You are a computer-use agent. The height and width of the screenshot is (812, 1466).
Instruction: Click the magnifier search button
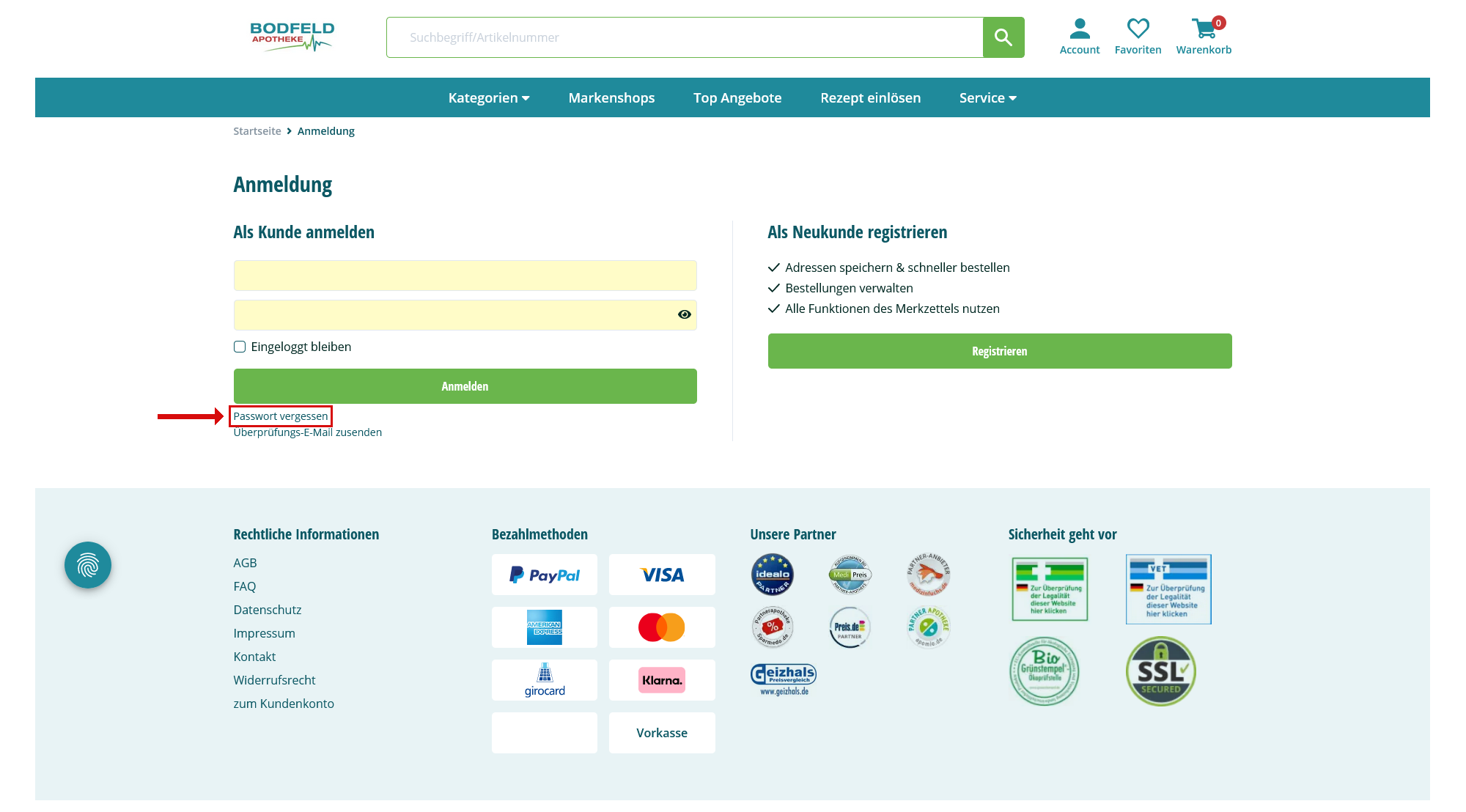[1003, 37]
